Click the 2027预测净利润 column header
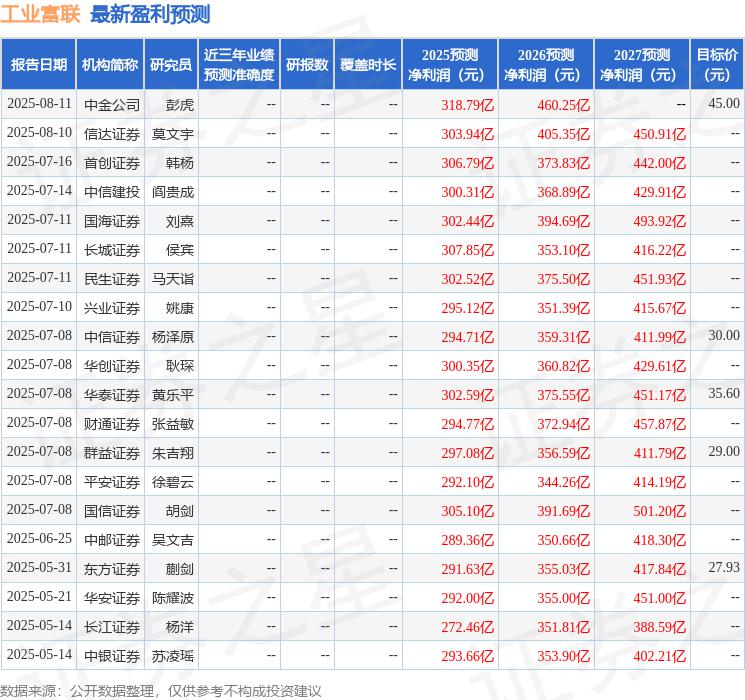This screenshot has width=745, height=700. click(642, 65)
